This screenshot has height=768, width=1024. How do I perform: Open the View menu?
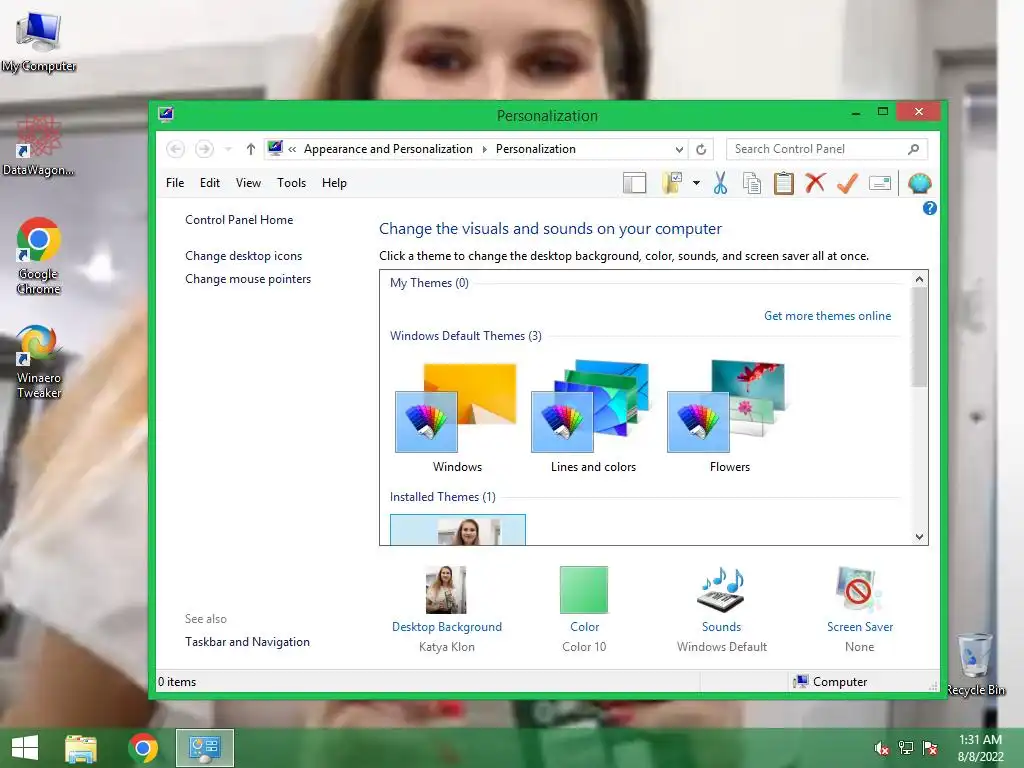coord(248,183)
